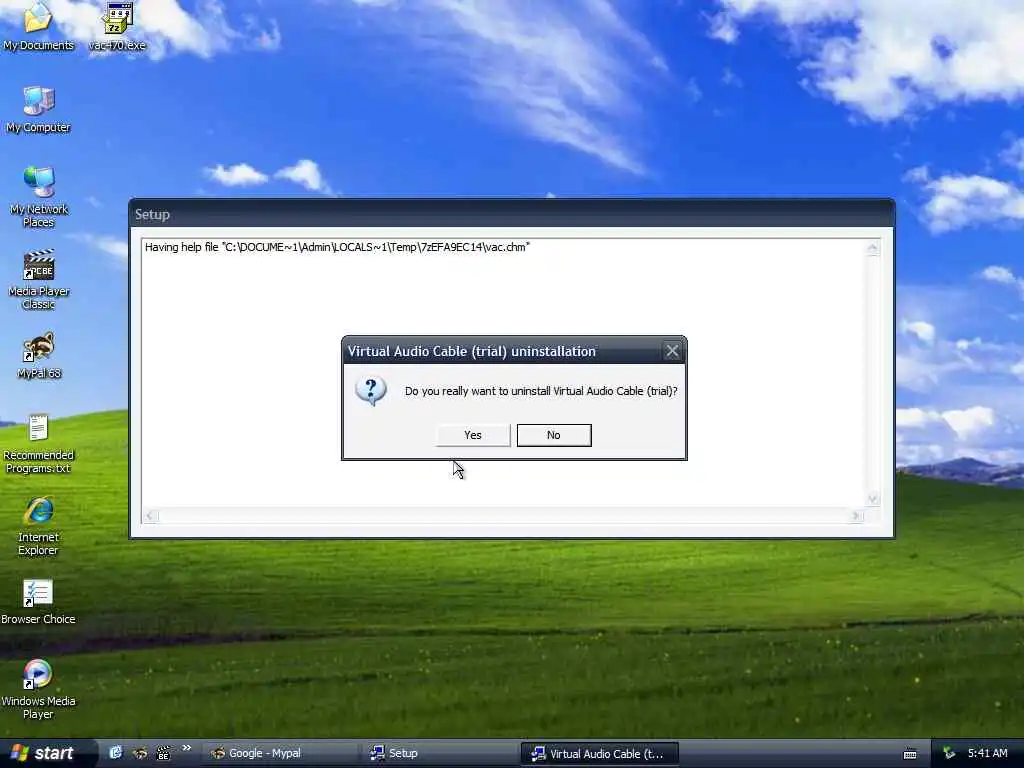1024x768 pixels.
Task: Switch to Virtual Audio Cable taskbar button
Action: coord(600,753)
